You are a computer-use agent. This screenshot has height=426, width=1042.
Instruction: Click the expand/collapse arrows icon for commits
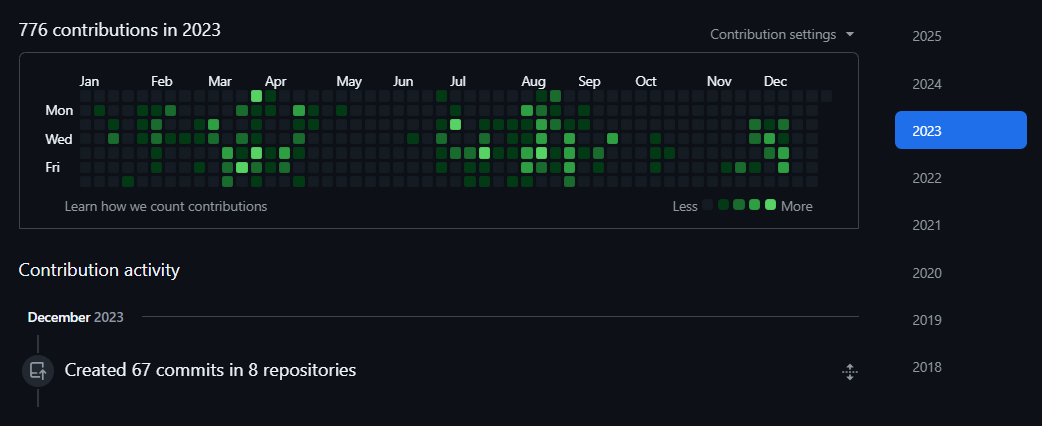pyautogui.click(x=849, y=372)
